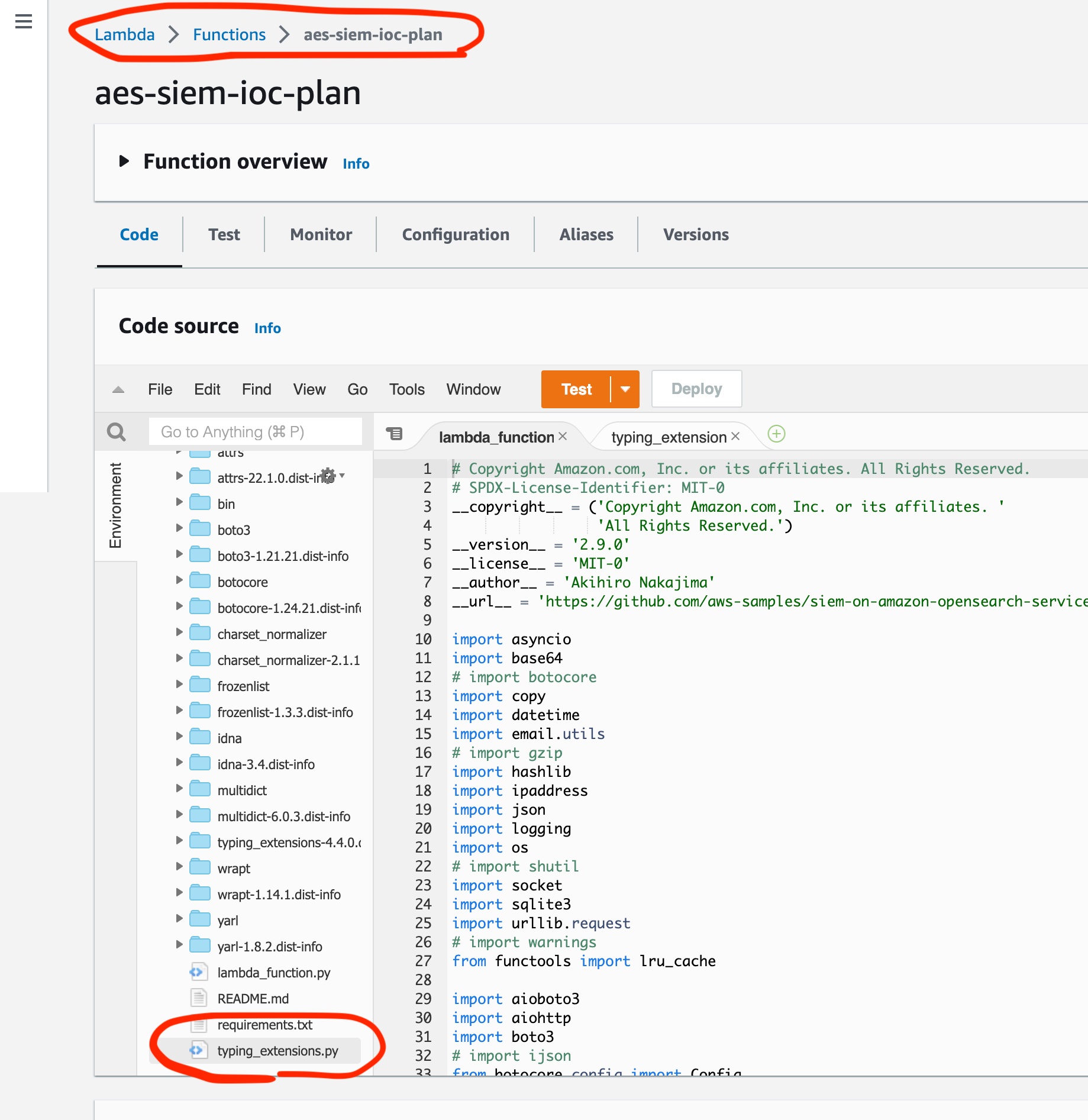1088x1120 pixels.
Task: Open a new editor tab with the plus icon
Action: click(776, 434)
